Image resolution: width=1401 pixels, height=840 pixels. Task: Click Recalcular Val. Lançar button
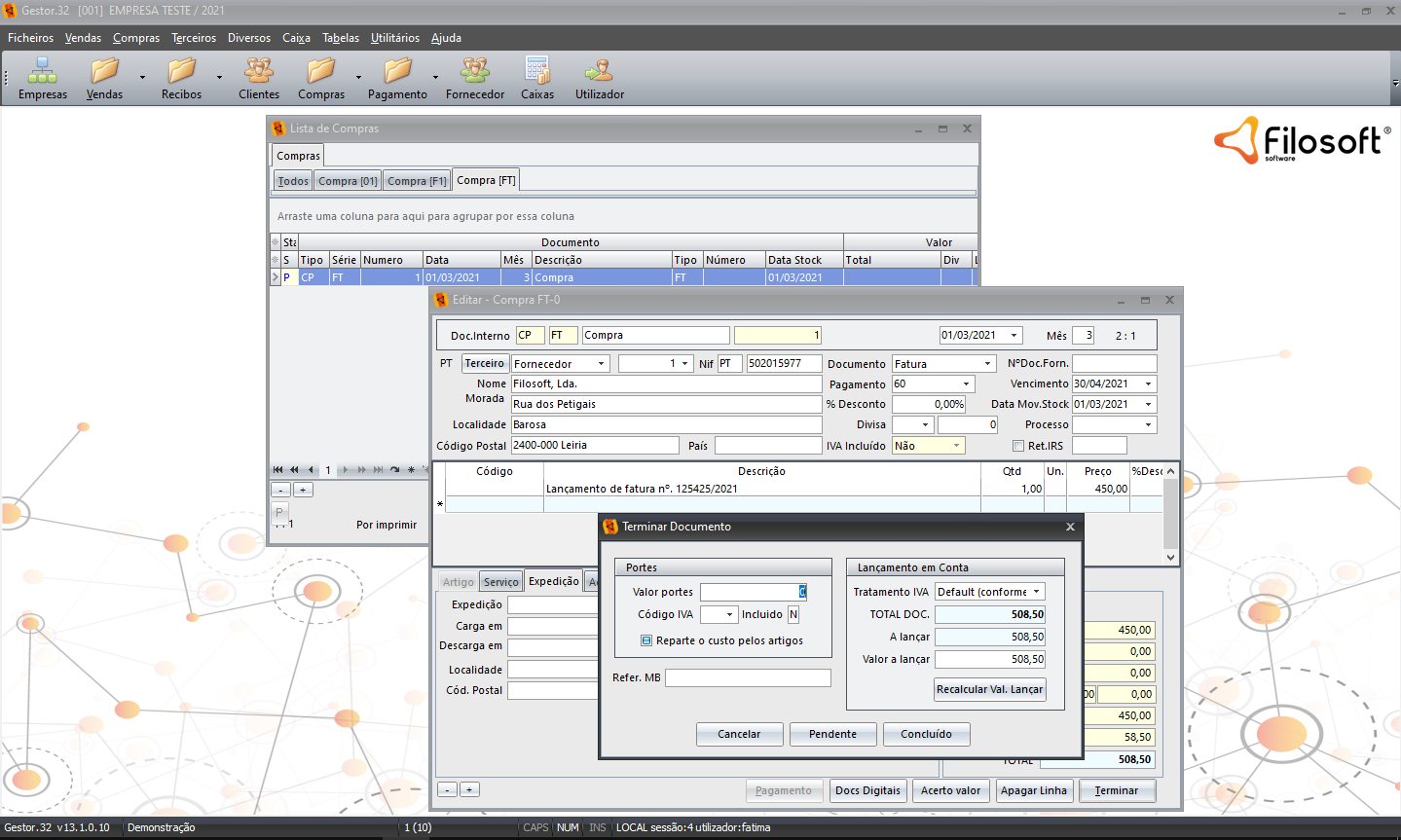[x=989, y=689]
